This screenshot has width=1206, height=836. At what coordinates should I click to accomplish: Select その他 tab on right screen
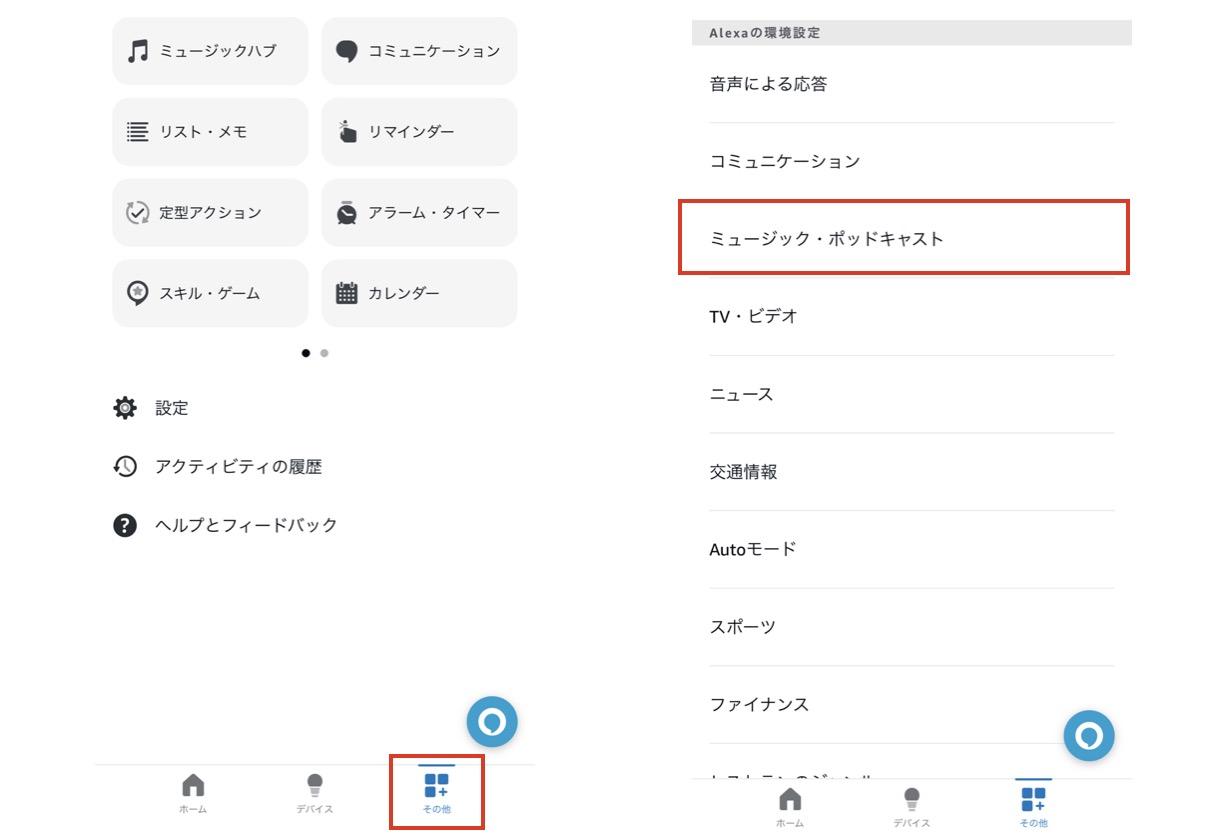(x=1034, y=806)
